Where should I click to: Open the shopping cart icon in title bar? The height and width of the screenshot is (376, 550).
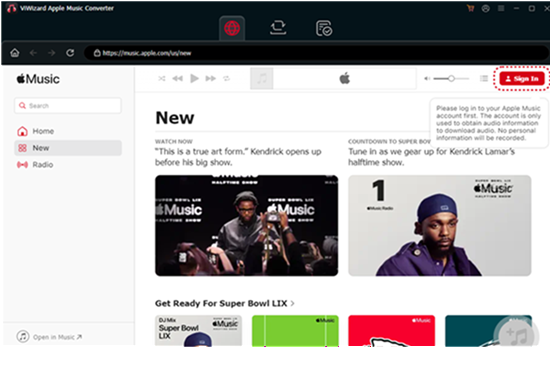coord(470,8)
